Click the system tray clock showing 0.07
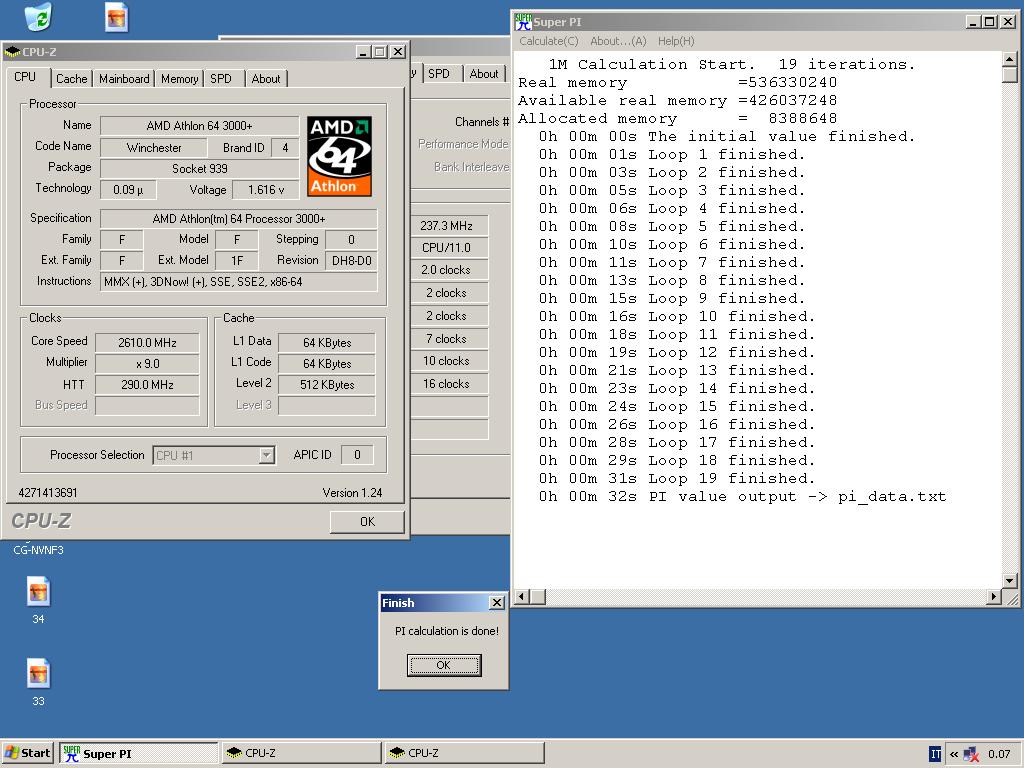The image size is (1024, 768). [999, 754]
